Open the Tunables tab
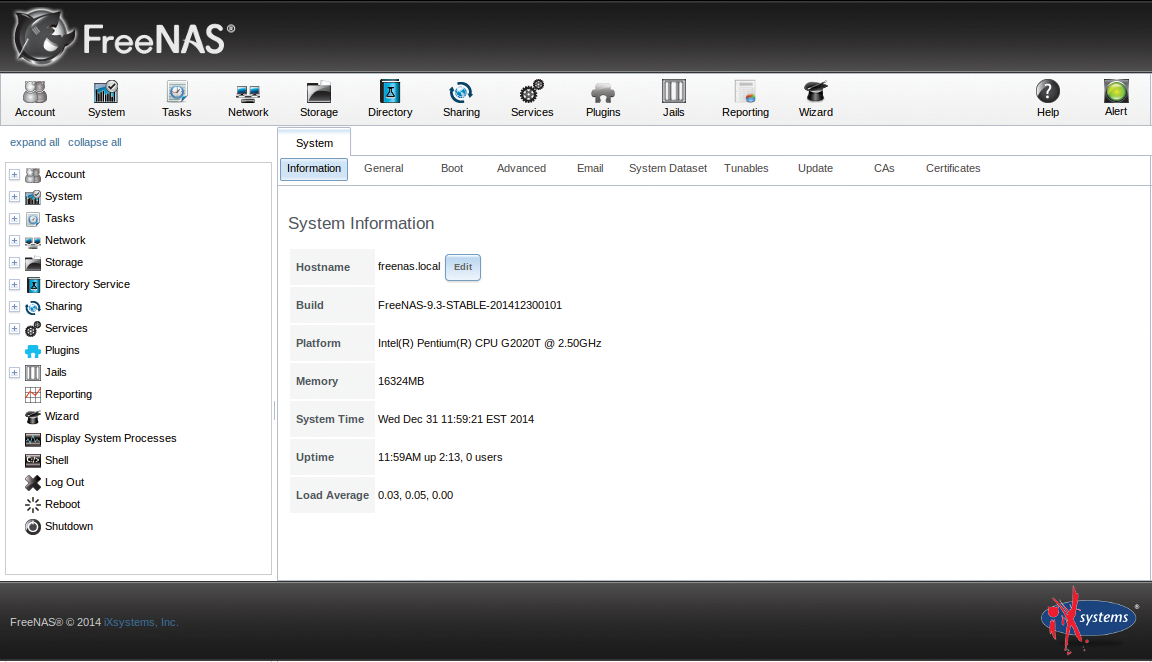Screen dimensions: 1152x662 coord(746,168)
